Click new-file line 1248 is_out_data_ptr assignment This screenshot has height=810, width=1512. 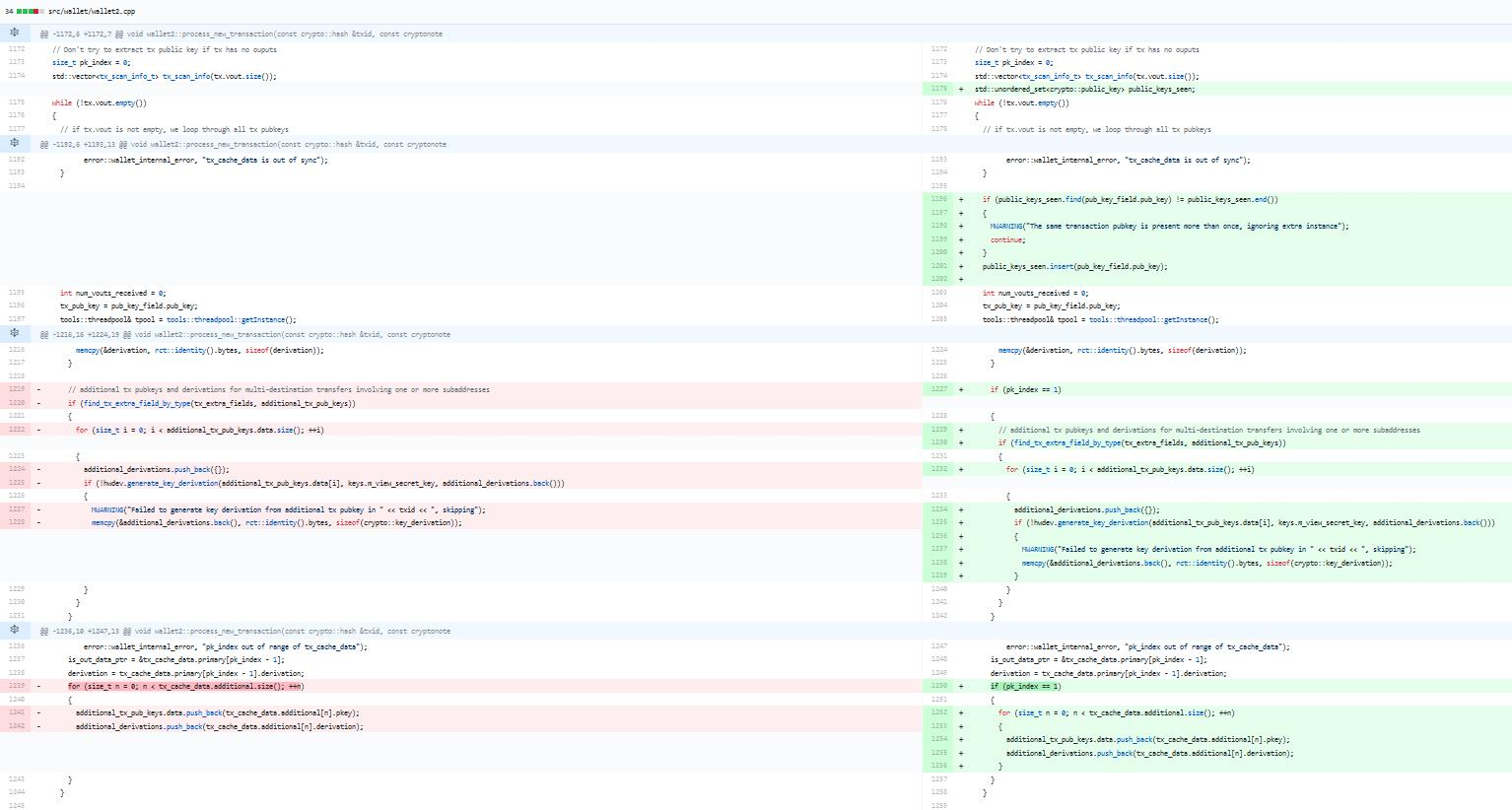tap(1098, 659)
